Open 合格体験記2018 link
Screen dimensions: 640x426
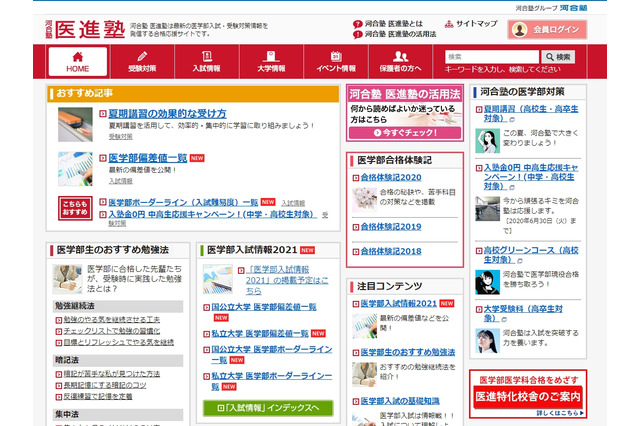(x=391, y=251)
